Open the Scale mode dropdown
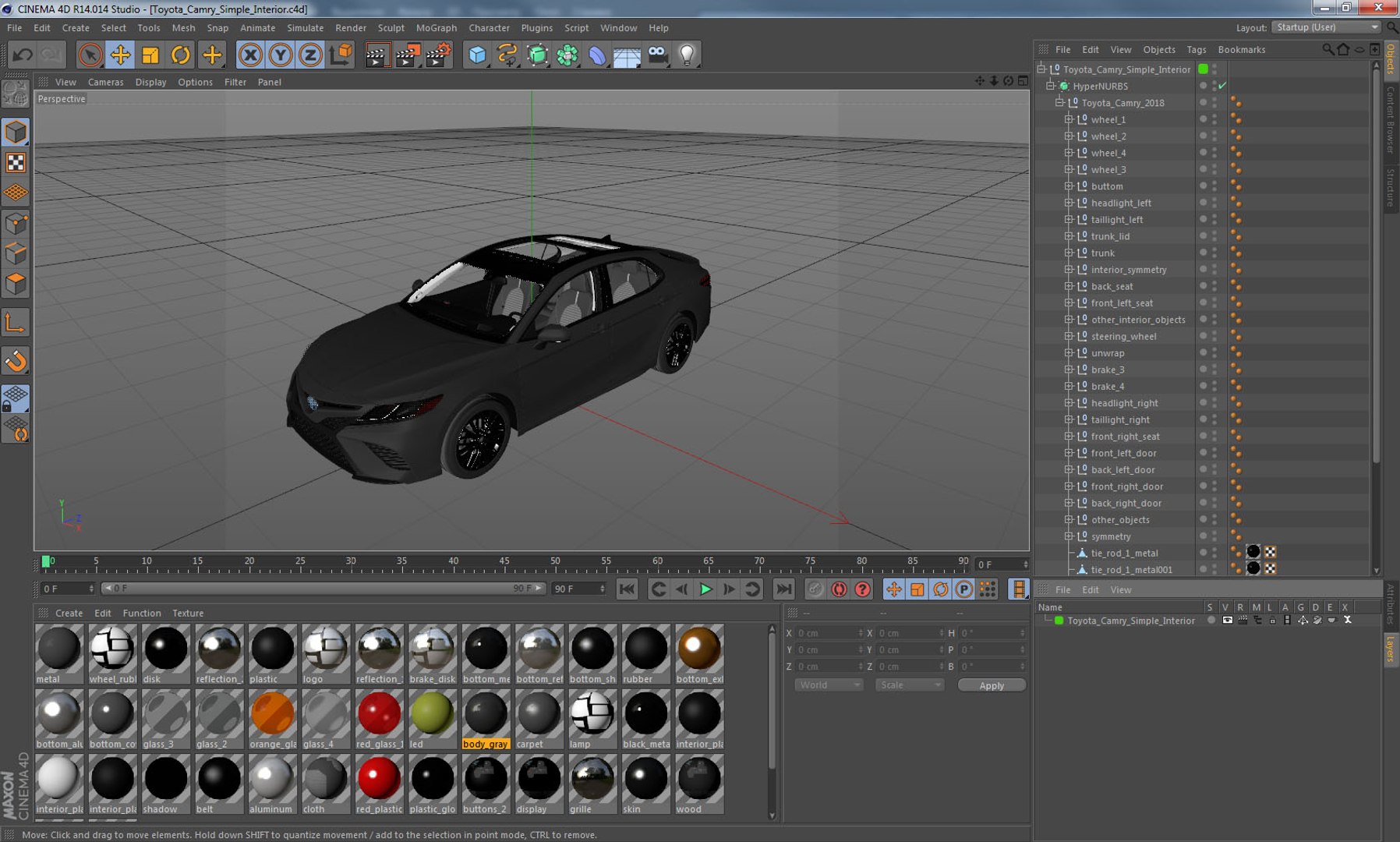 pos(910,685)
